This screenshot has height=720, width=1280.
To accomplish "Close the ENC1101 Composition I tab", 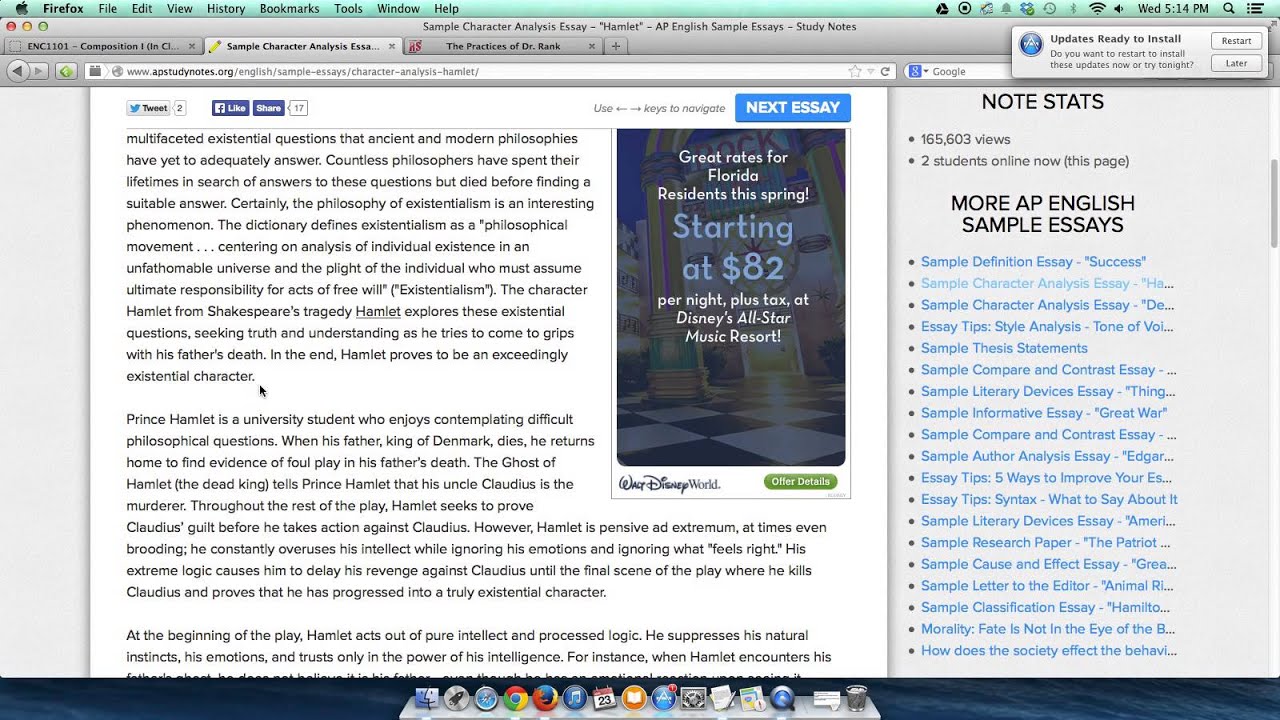I will click(x=192, y=46).
